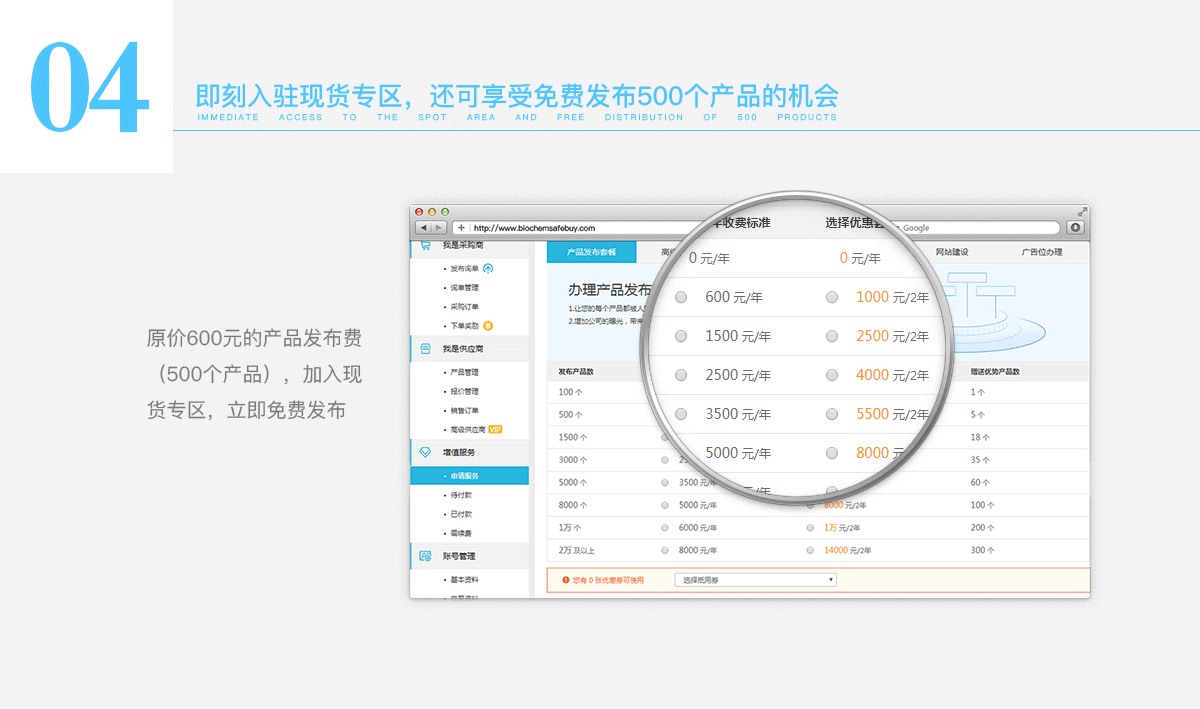
Task: Select the 1000 元/2年 radio button
Action: [x=832, y=297]
